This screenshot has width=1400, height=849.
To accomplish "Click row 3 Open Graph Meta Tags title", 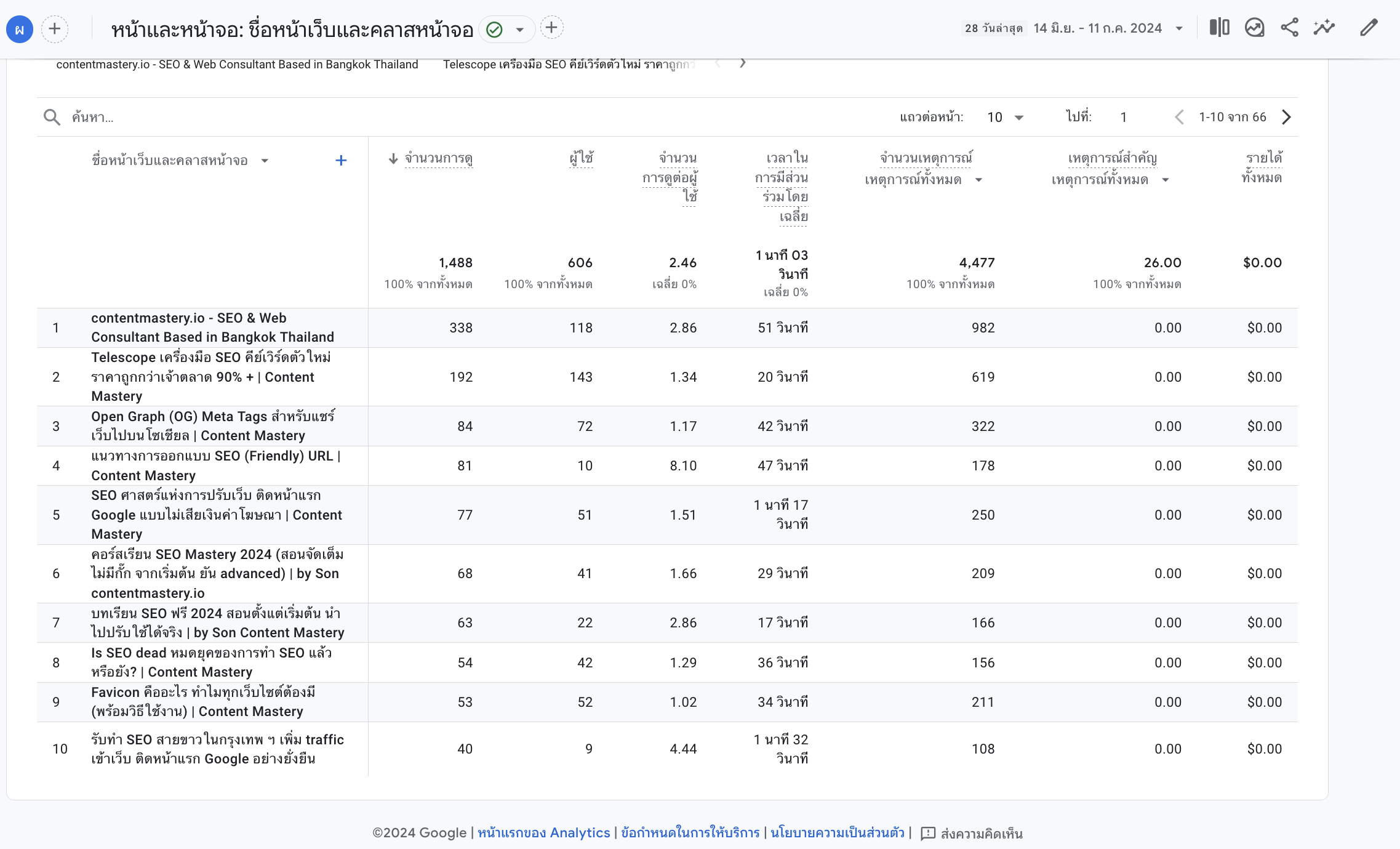I will 213,426.
